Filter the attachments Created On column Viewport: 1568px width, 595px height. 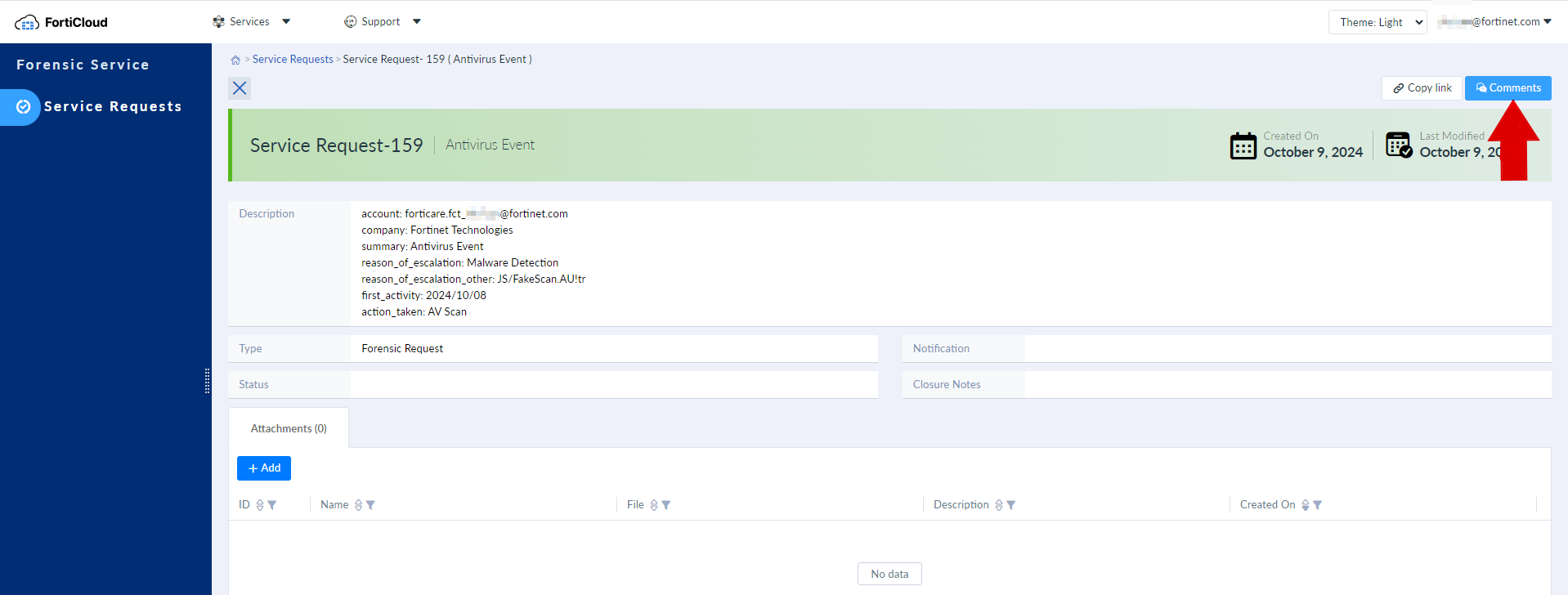coord(1318,505)
